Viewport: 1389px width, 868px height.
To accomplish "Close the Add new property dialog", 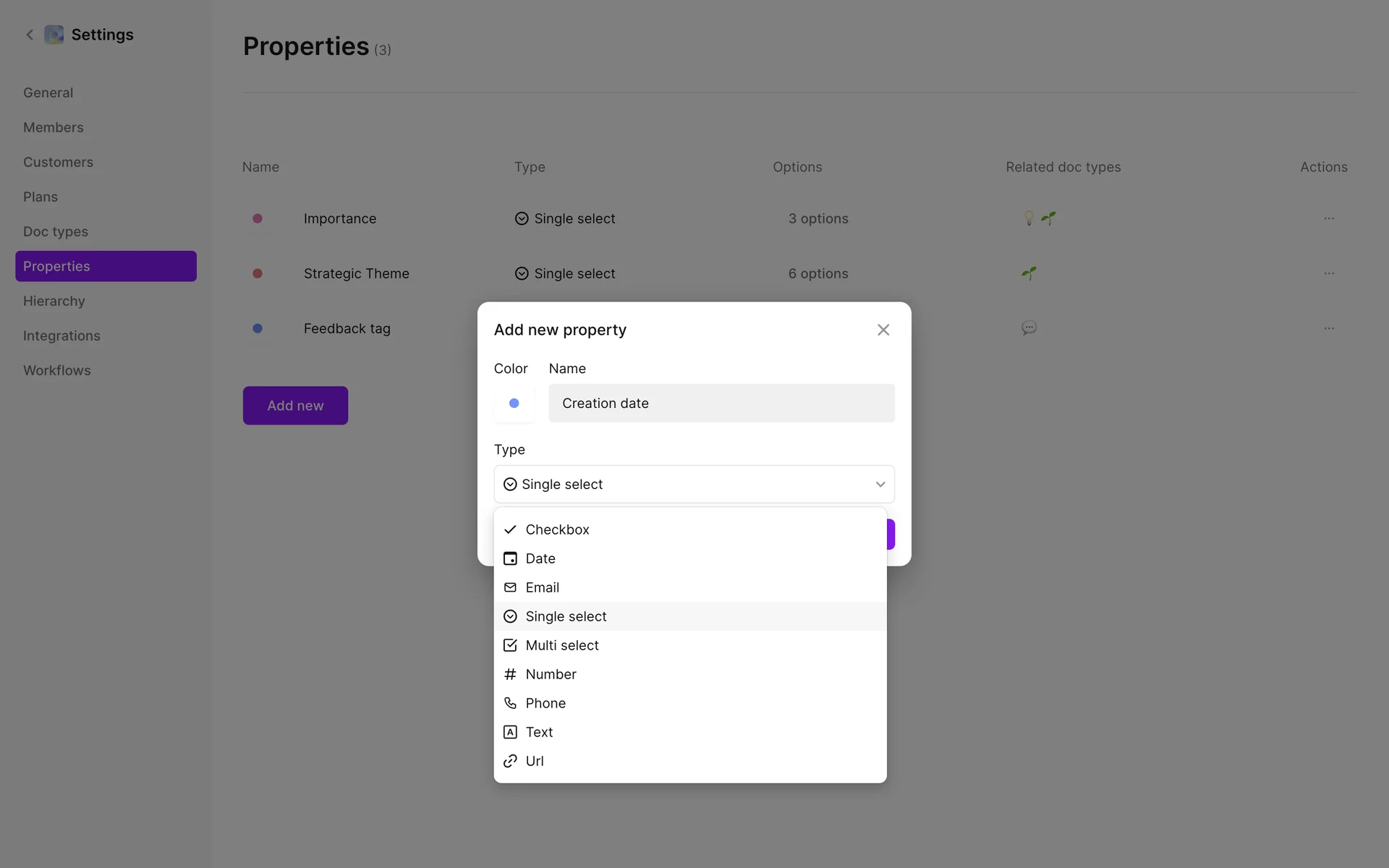I will point(883,330).
